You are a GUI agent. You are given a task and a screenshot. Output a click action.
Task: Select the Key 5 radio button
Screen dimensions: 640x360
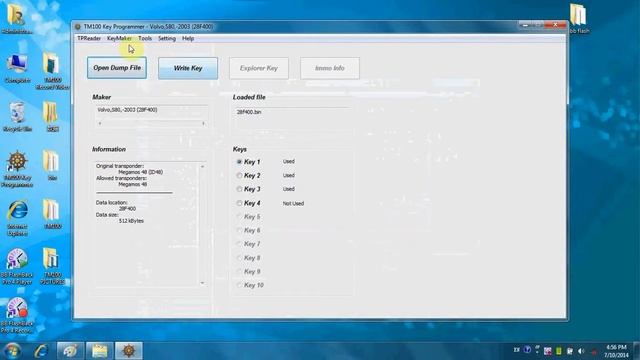[x=239, y=217]
